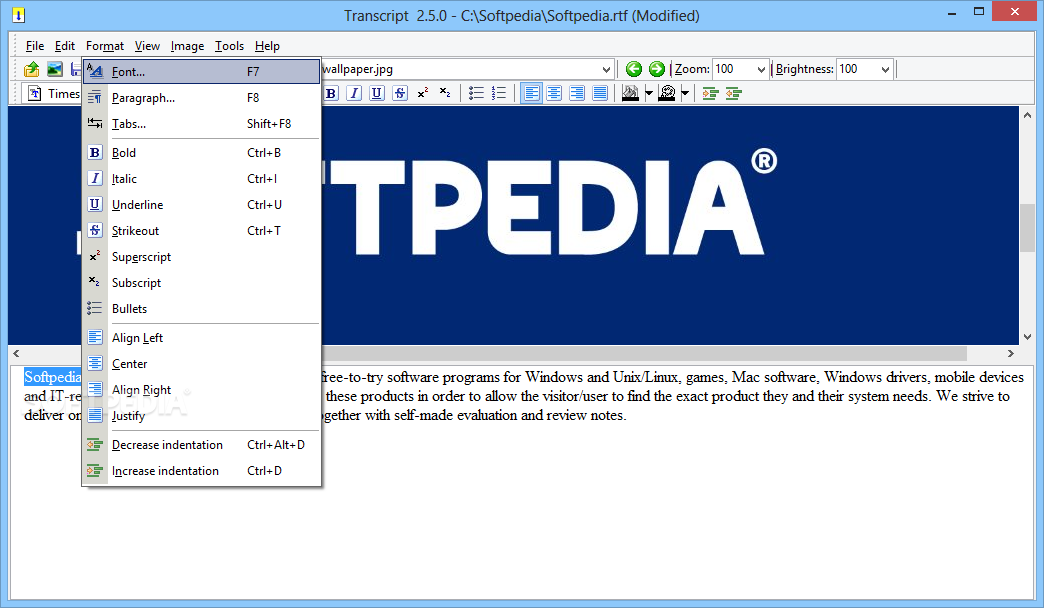The height and width of the screenshot is (608, 1044).
Task: Open the File menu
Action: [x=35, y=46]
